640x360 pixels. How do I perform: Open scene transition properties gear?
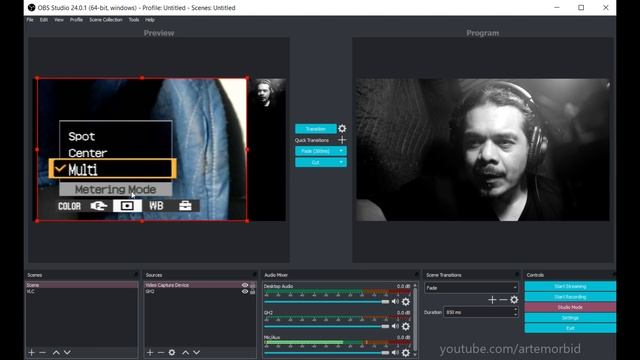point(514,300)
